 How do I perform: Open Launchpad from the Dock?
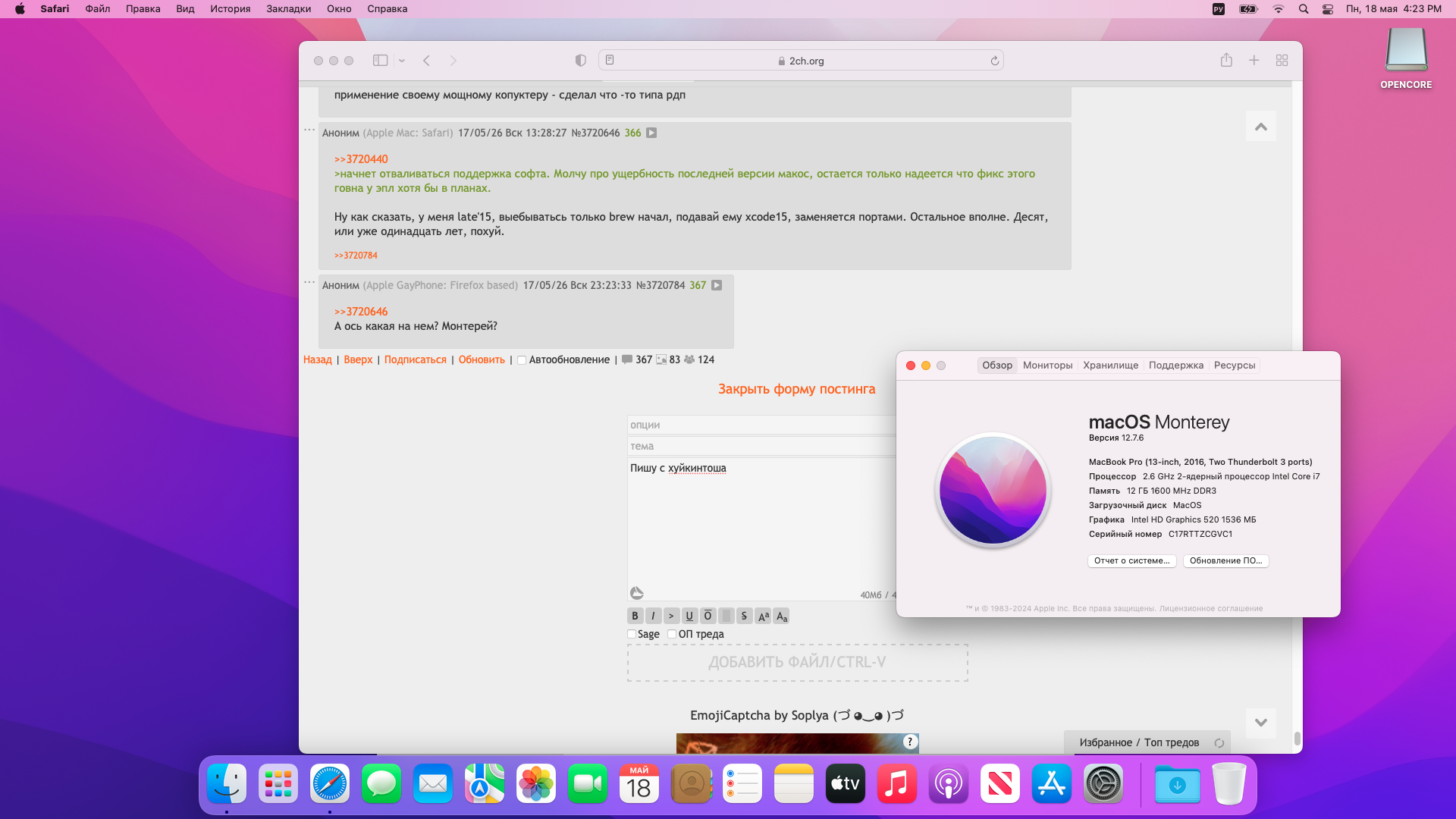pos(278,784)
